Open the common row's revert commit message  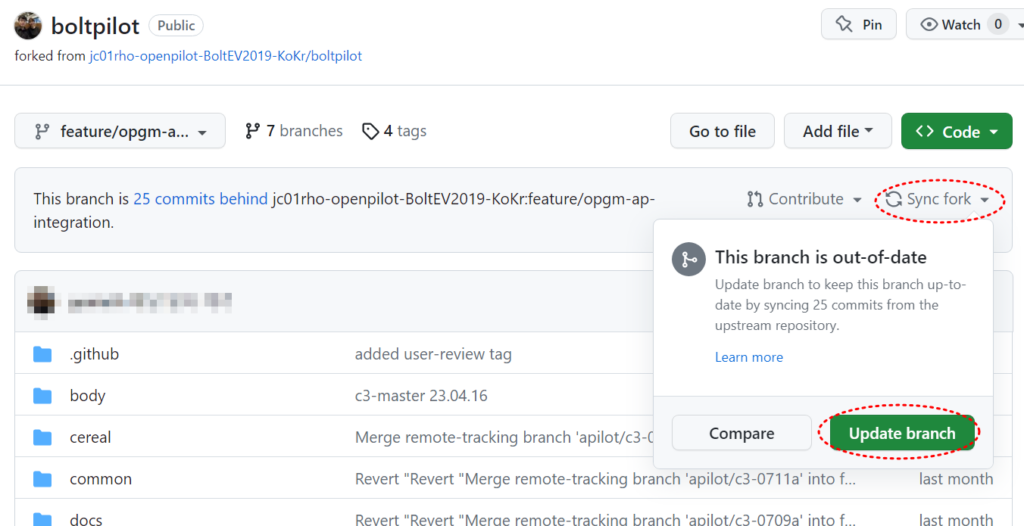point(605,479)
